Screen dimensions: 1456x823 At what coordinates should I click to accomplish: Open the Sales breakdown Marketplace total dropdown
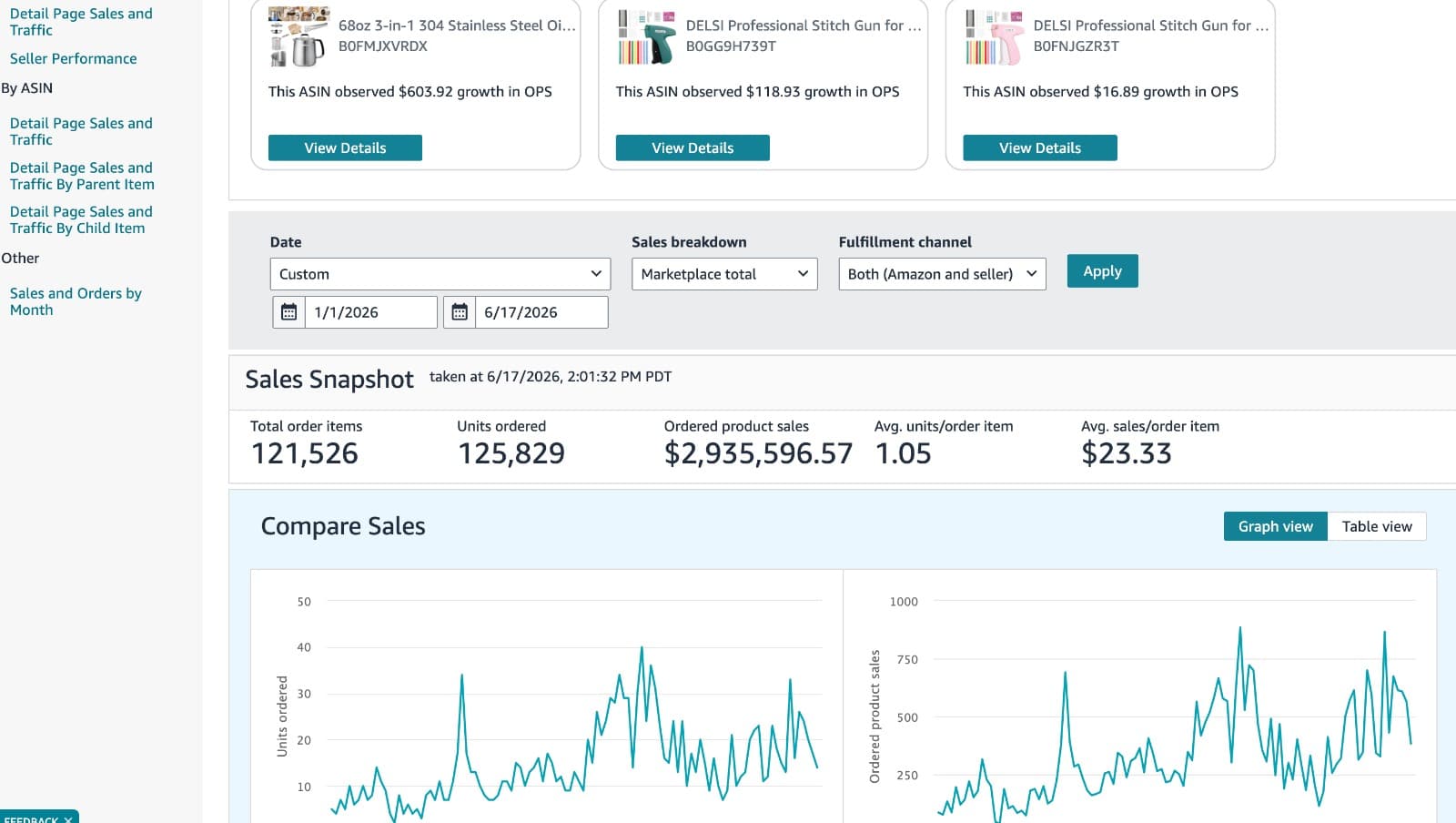point(724,274)
